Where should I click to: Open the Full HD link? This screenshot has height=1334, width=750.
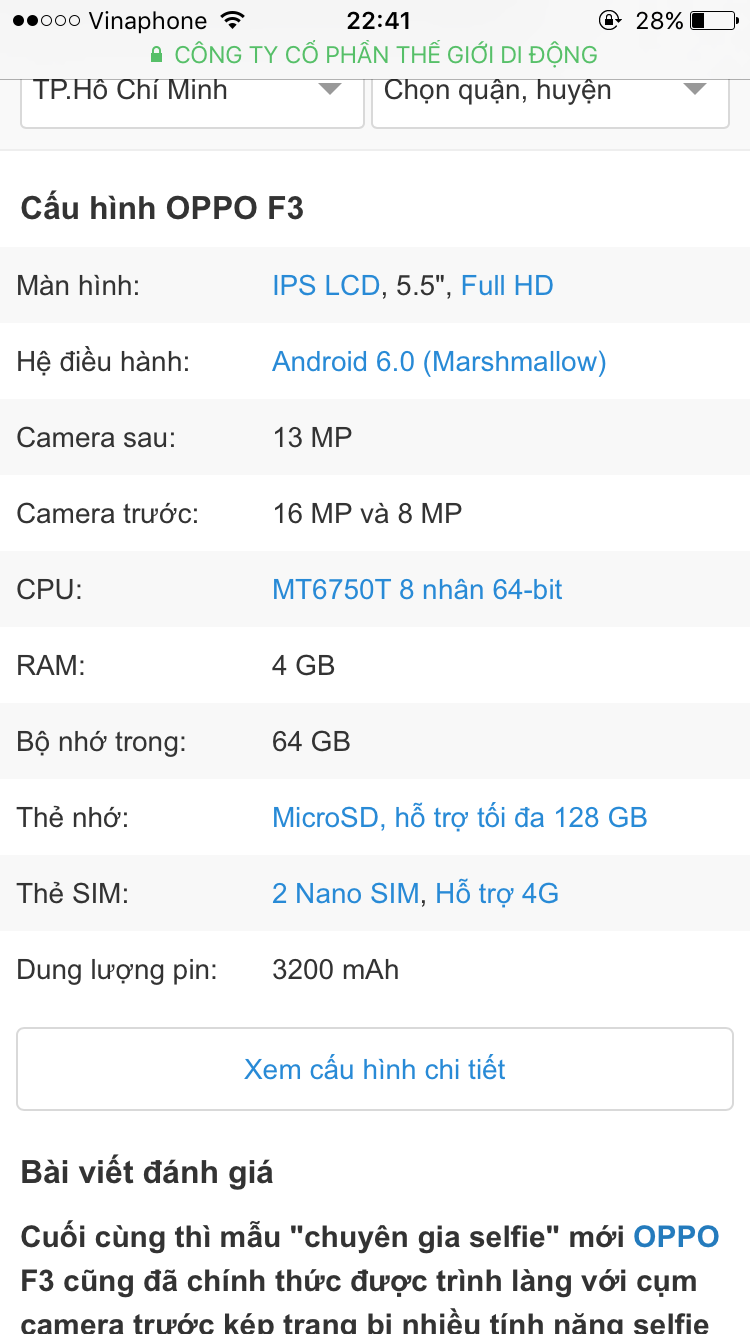[x=507, y=286]
